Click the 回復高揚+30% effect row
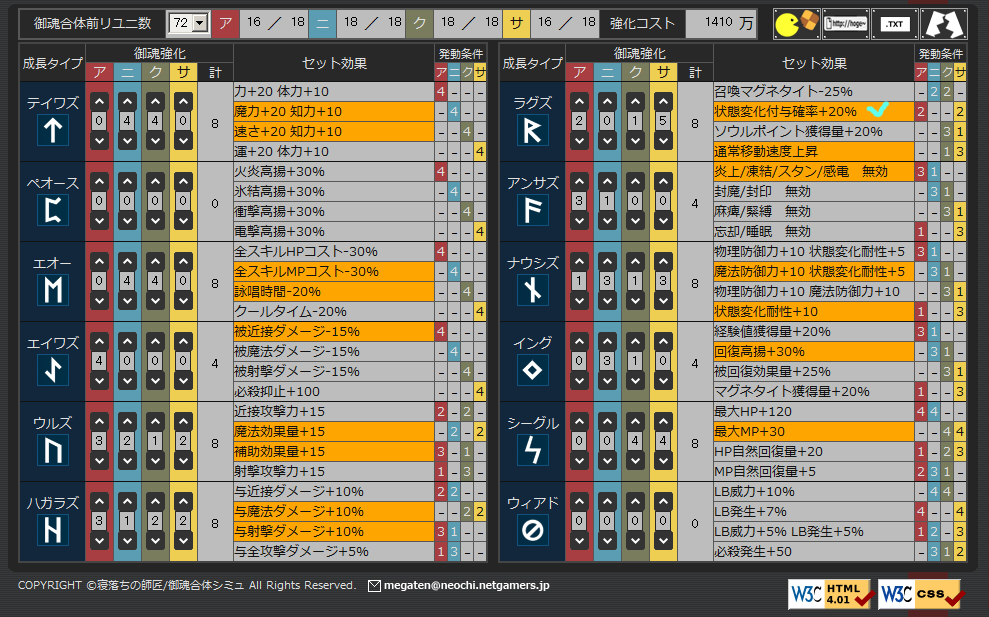989x617 pixels. click(814, 351)
